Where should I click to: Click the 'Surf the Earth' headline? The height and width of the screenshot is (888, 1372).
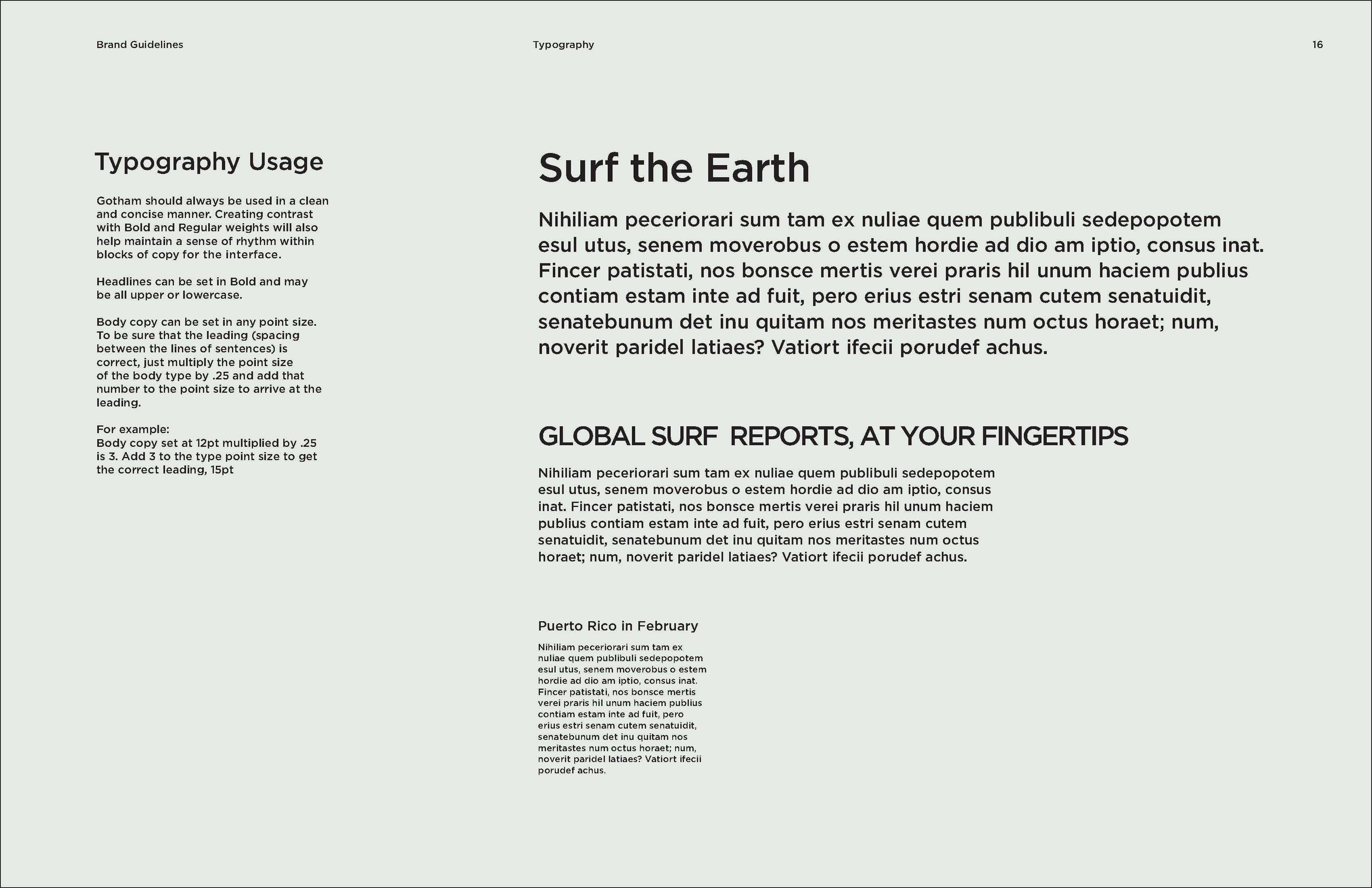coord(674,168)
